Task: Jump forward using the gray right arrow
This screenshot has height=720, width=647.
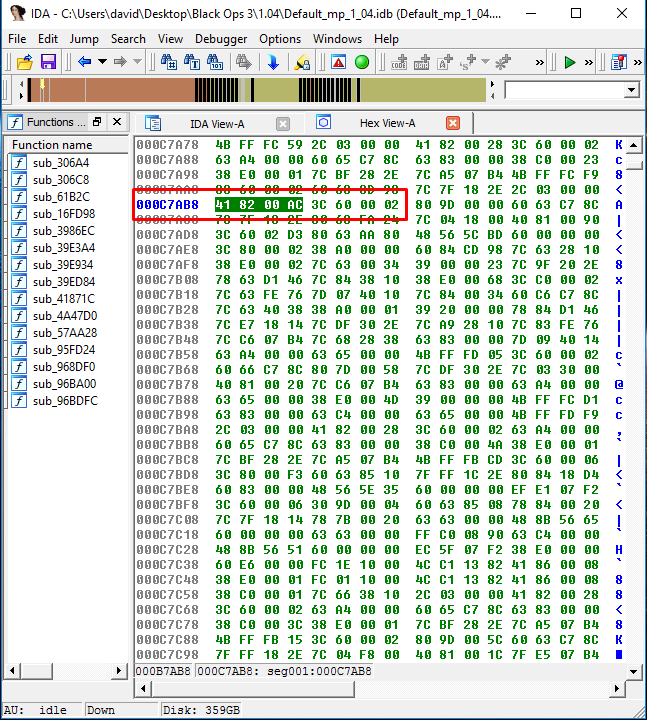Action: pos(120,62)
